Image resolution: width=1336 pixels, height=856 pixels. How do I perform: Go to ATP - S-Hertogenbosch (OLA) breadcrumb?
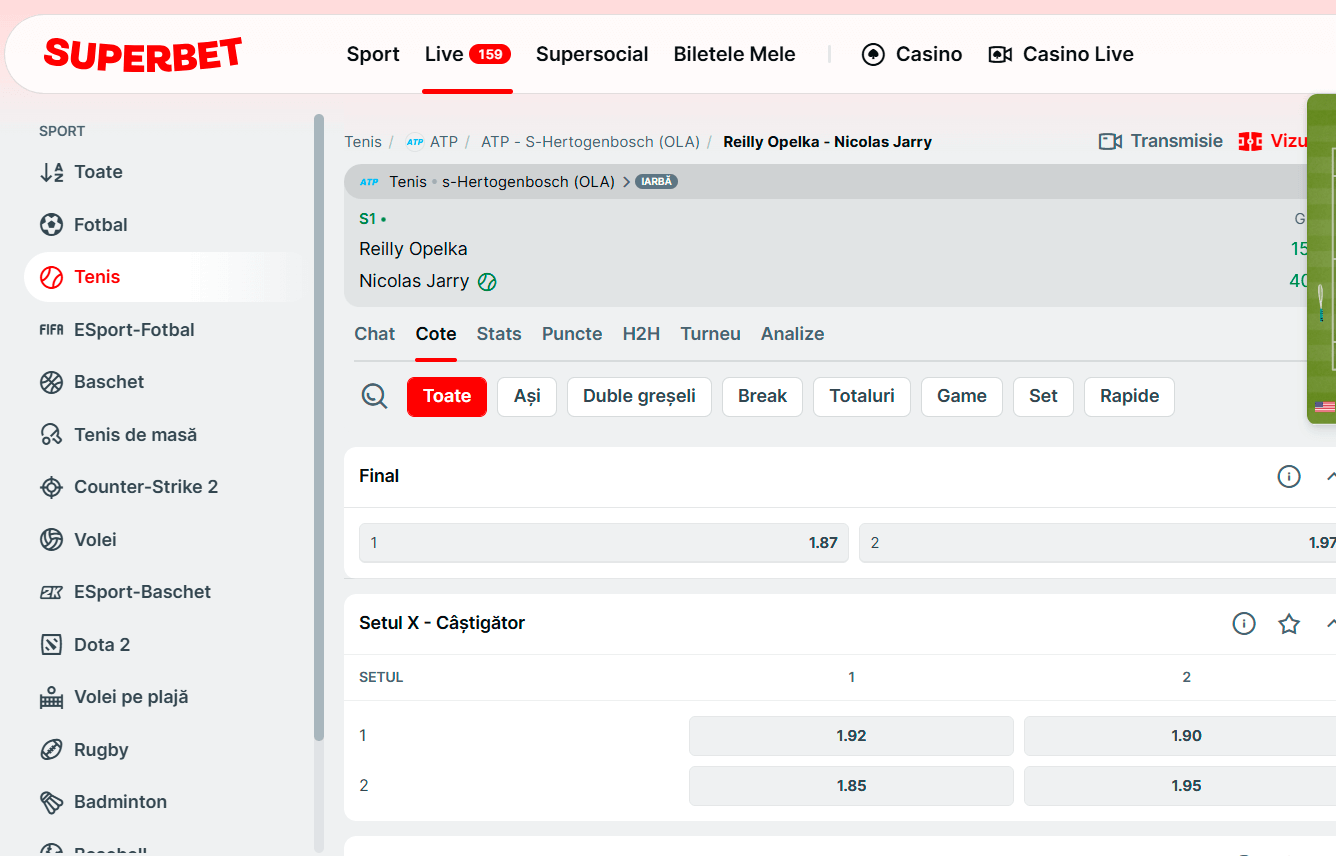[x=590, y=142]
